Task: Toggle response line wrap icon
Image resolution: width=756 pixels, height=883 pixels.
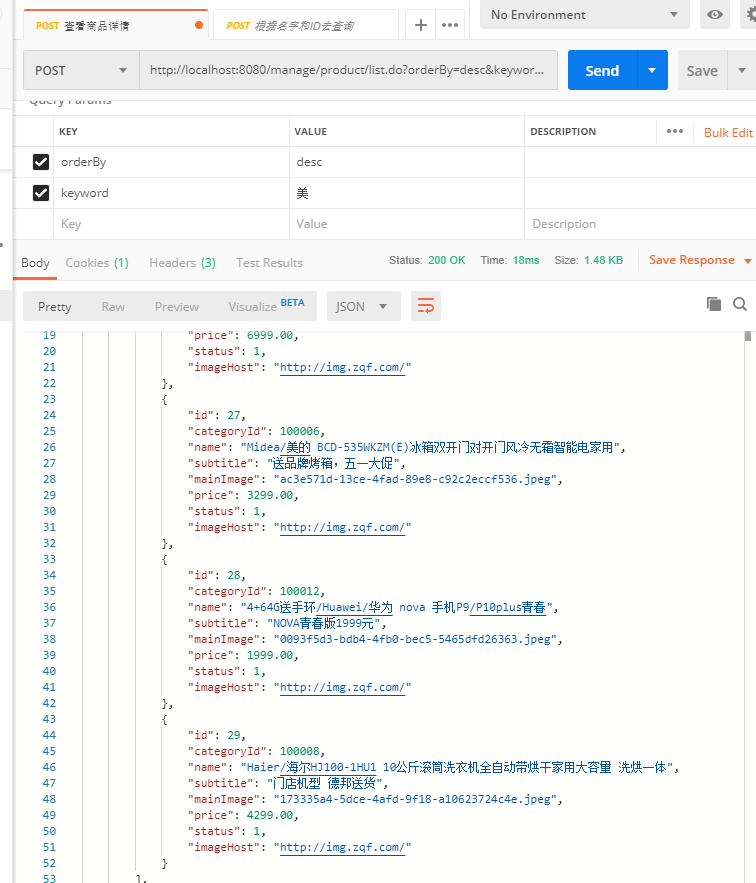Action: coord(426,306)
